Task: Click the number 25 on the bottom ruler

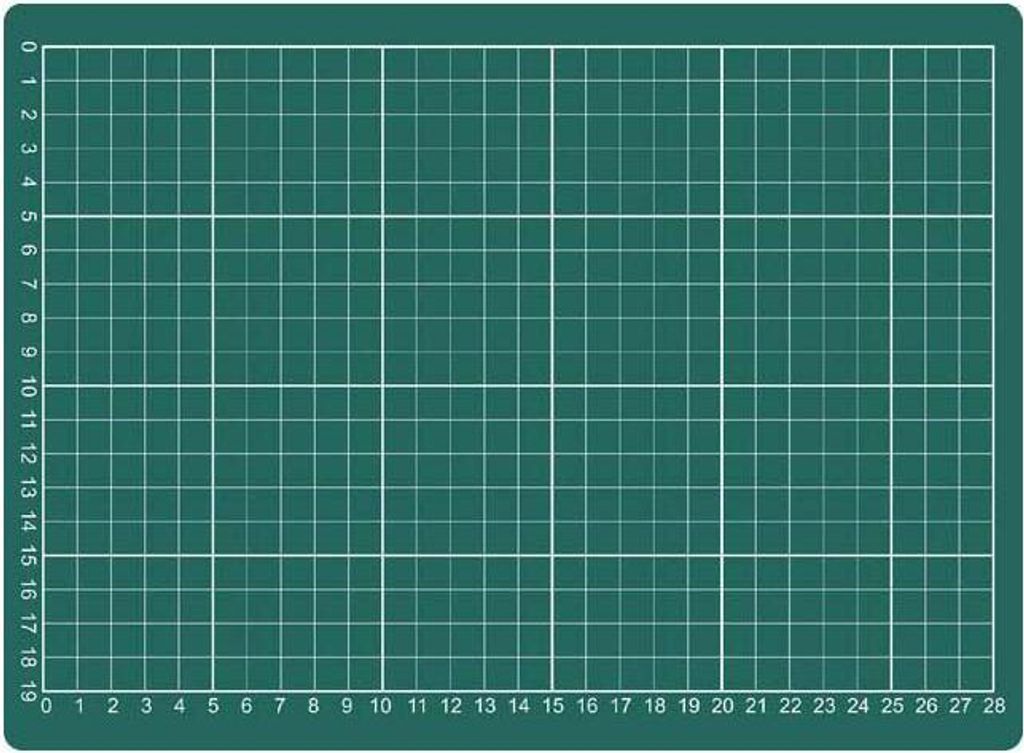Action: 891,706
